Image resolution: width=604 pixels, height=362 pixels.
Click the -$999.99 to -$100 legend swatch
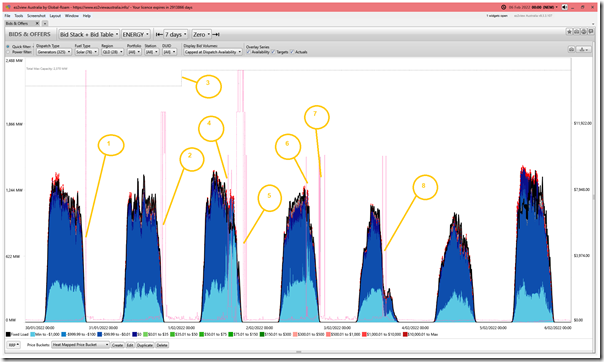(x=64, y=334)
